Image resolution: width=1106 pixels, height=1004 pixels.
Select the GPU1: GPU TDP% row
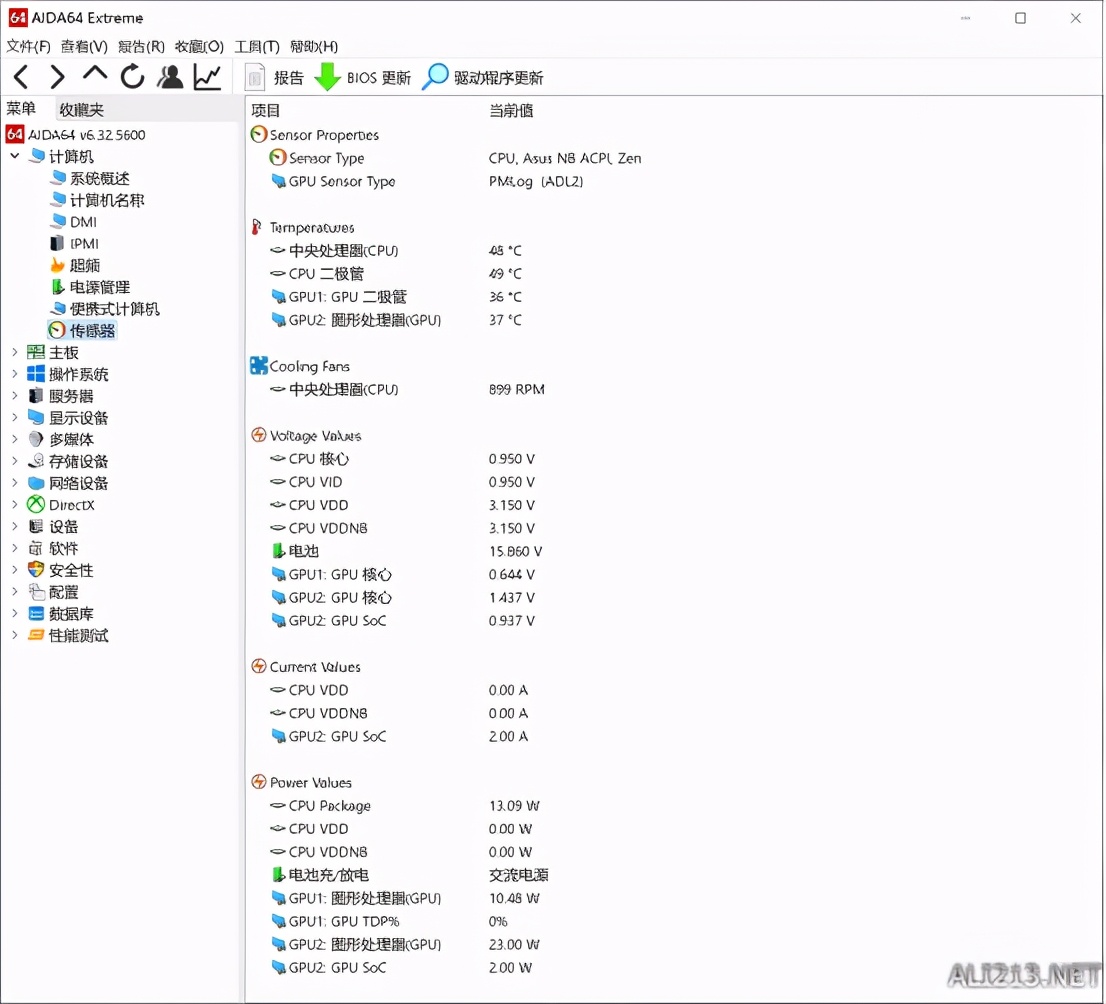click(x=389, y=921)
